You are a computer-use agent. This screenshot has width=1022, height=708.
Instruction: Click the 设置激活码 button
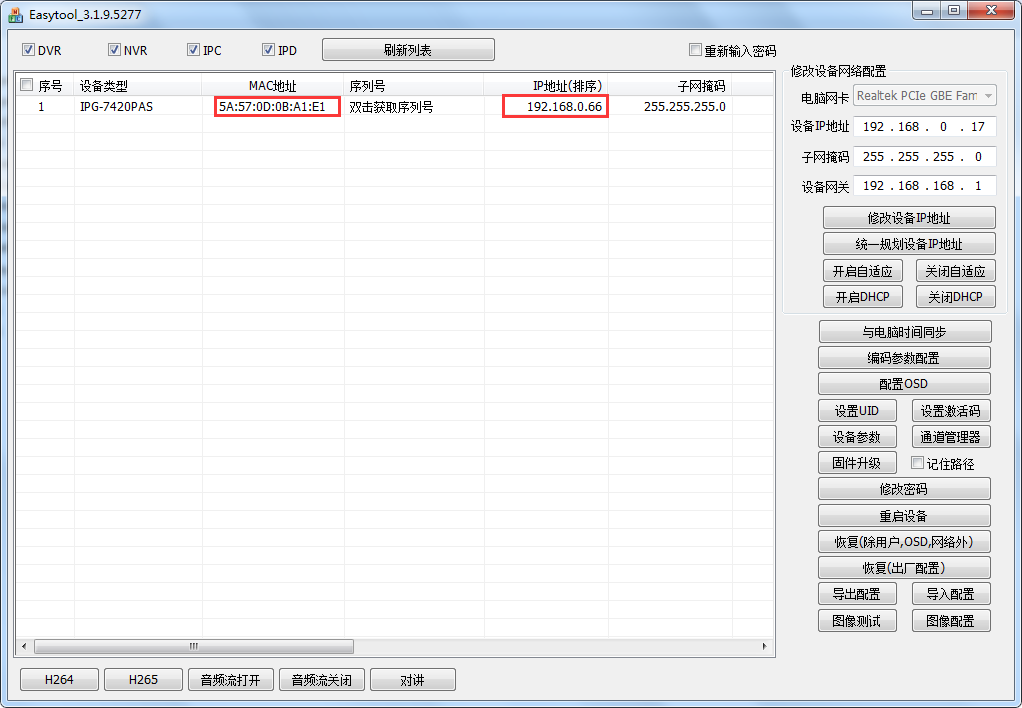tap(951, 411)
